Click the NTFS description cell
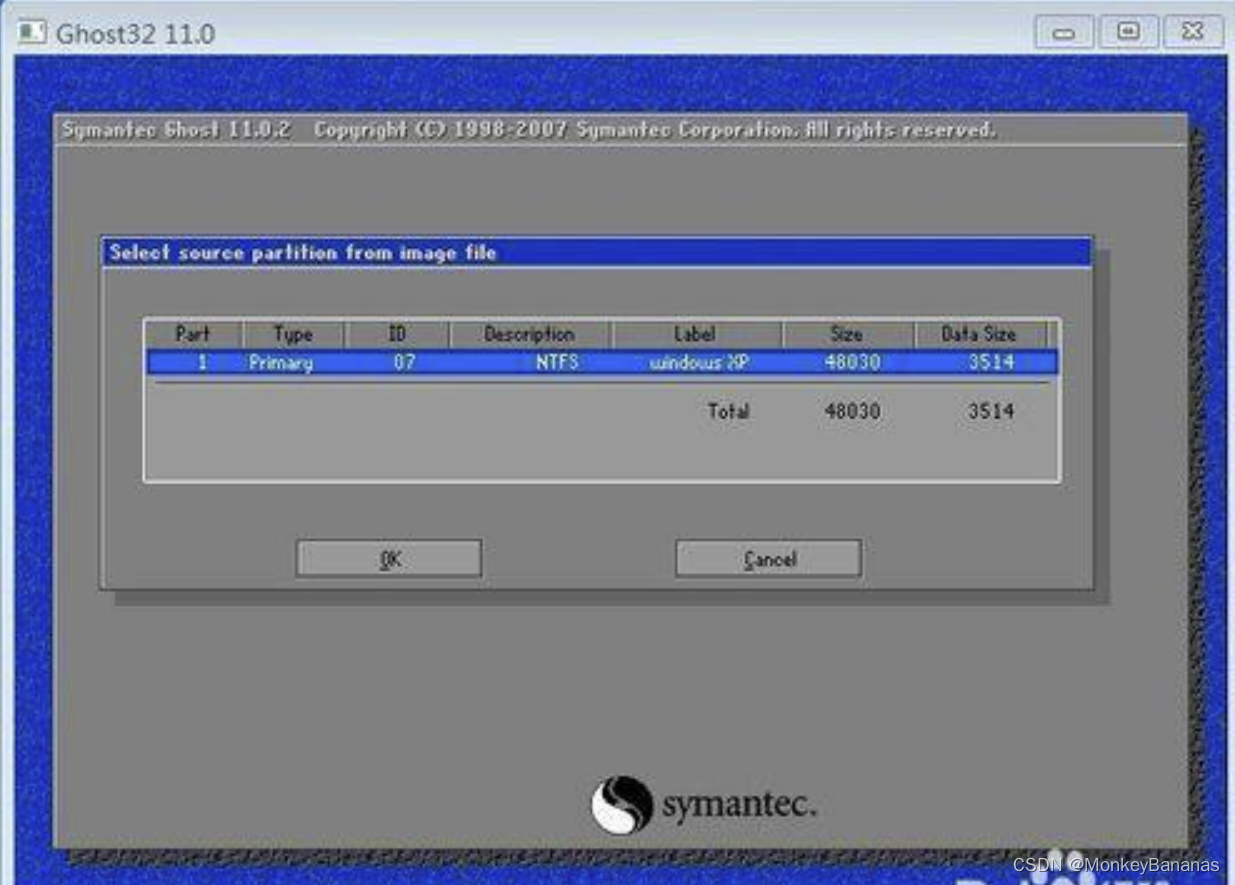Image resolution: width=1235 pixels, height=885 pixels. [557, 362]
